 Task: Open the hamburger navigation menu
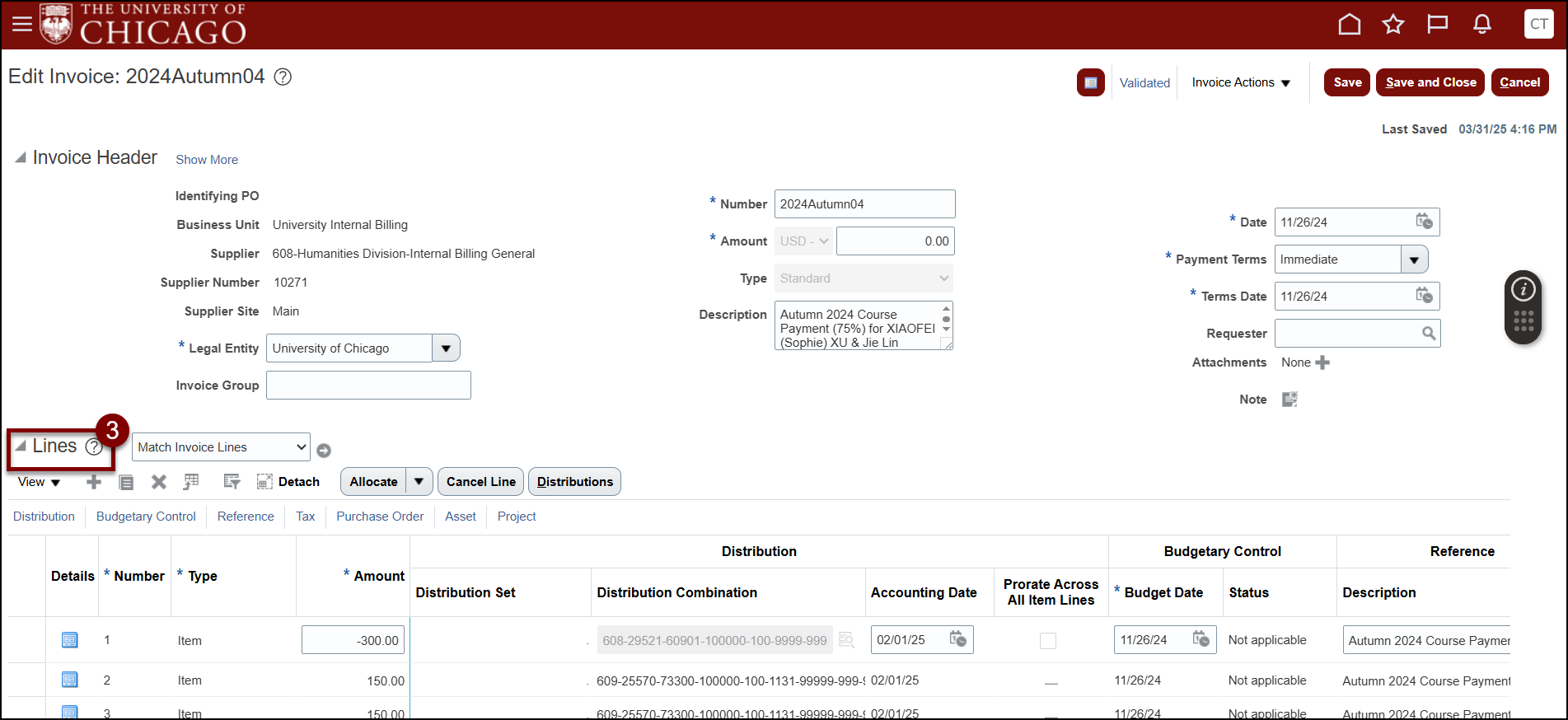22,24
